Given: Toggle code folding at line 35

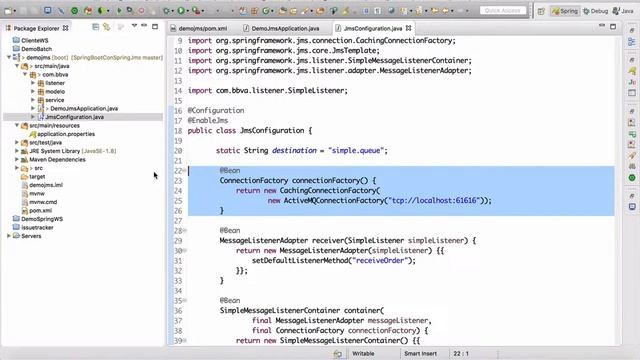Looking at the screenshot, I should 184,300.
